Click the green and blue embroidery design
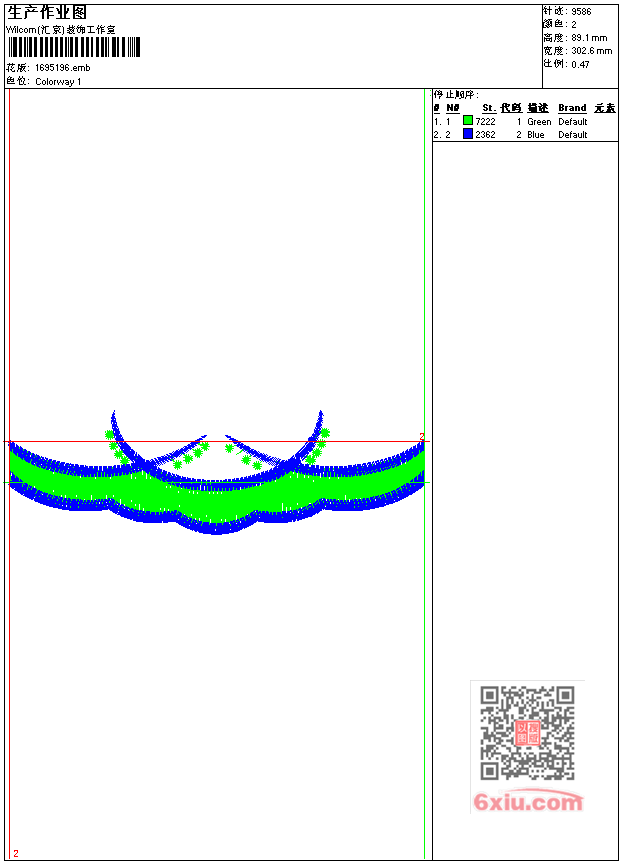Image resolution: width=620 pixels, height=861 pixels. click(217, 473)
